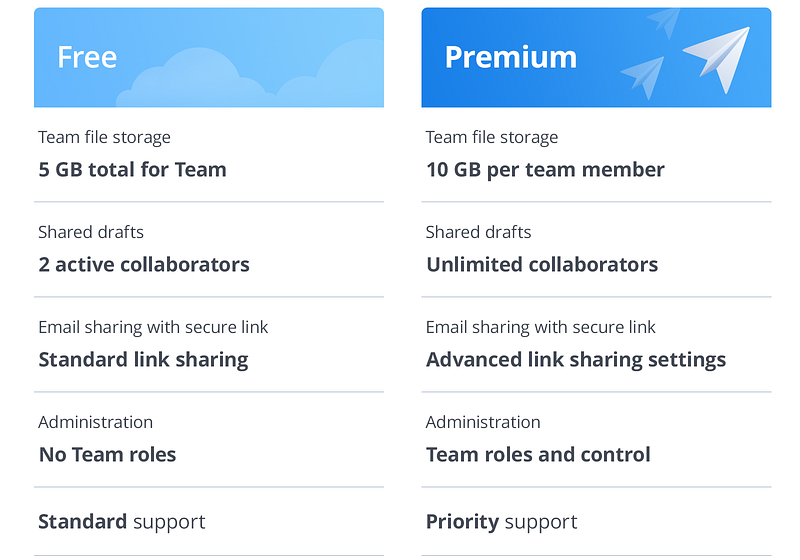
Task: Select the Premium plan title
Action: [510, 57]
